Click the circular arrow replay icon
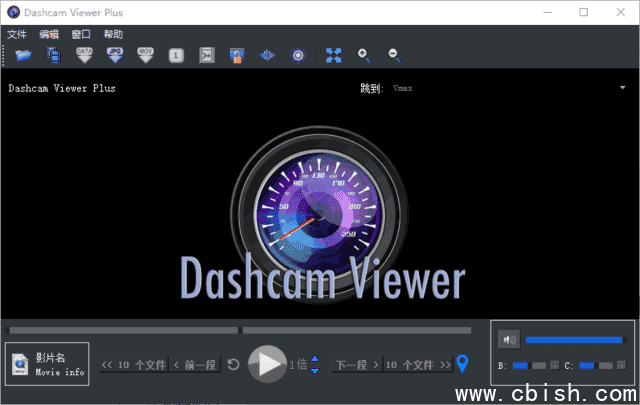Viewport: 640px width, 405px height. [233, 364]
